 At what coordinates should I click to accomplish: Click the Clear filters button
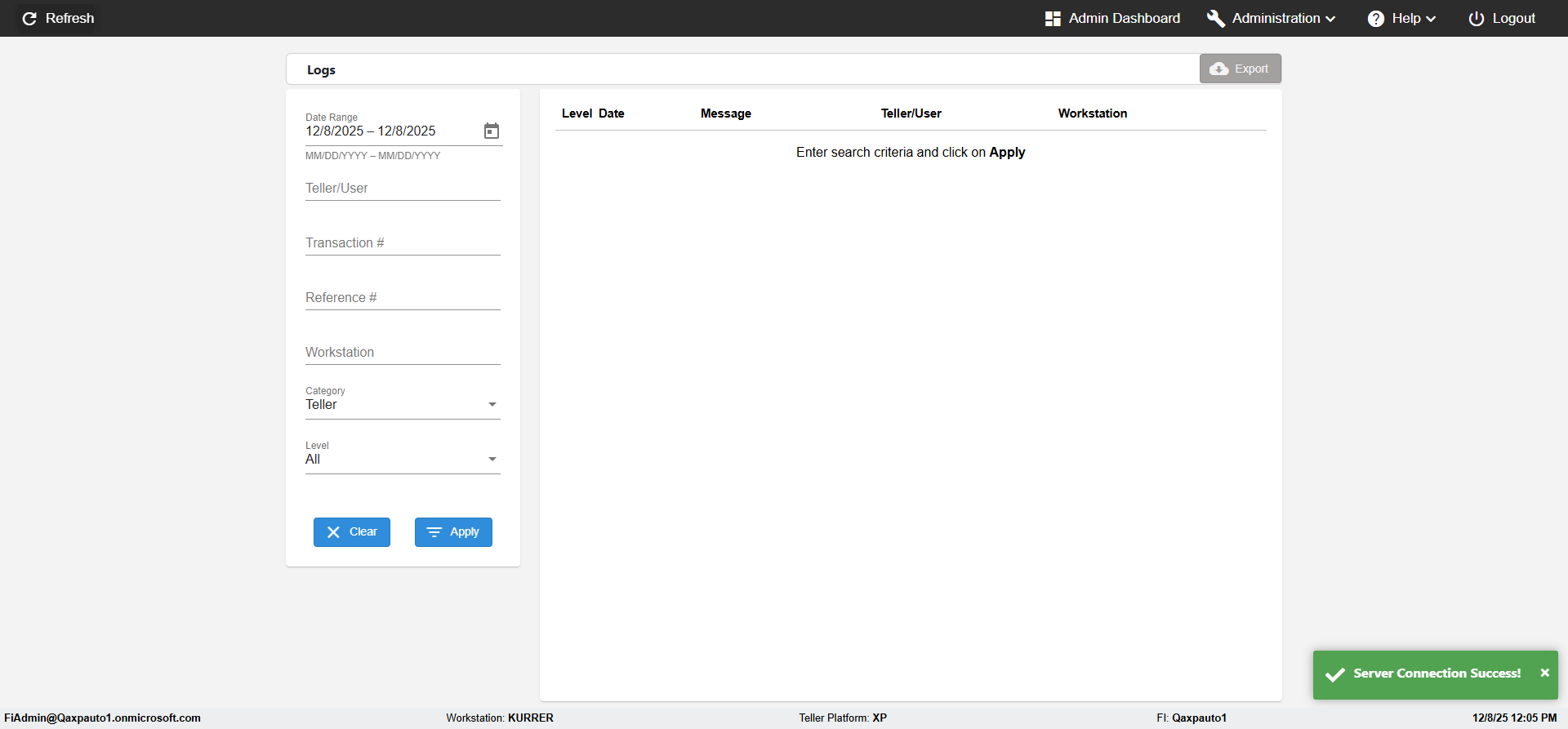(352, 532)
